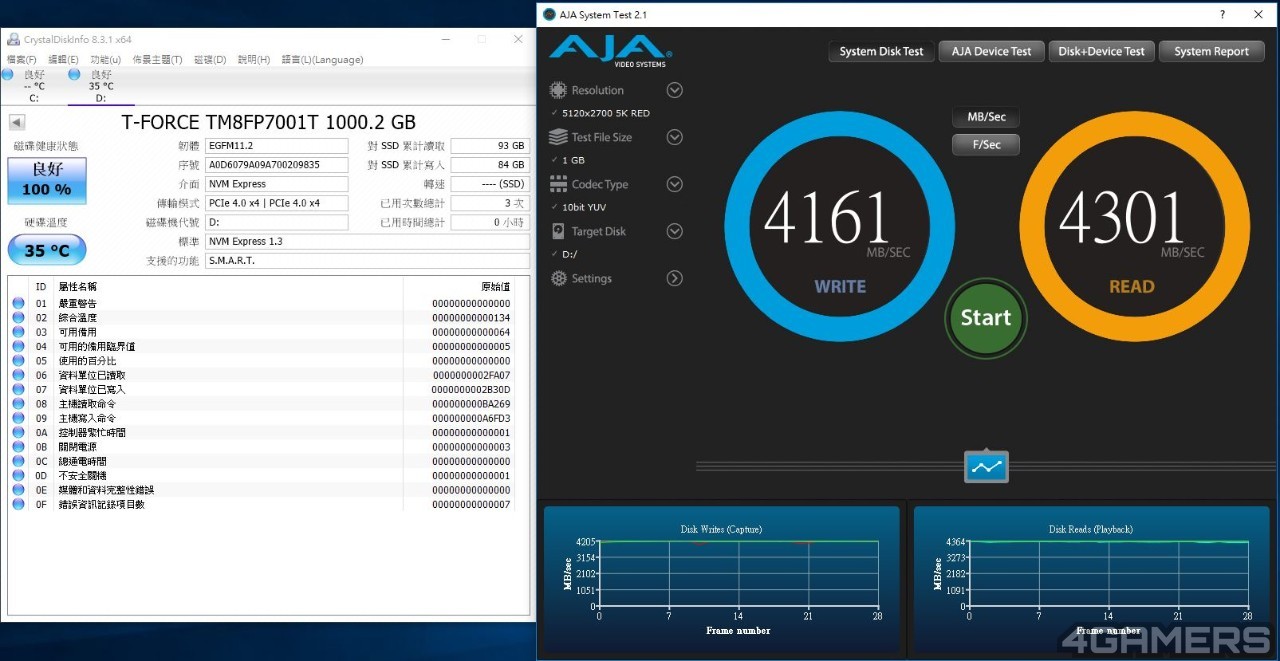Click the status orb for attribute 0F

18,504
